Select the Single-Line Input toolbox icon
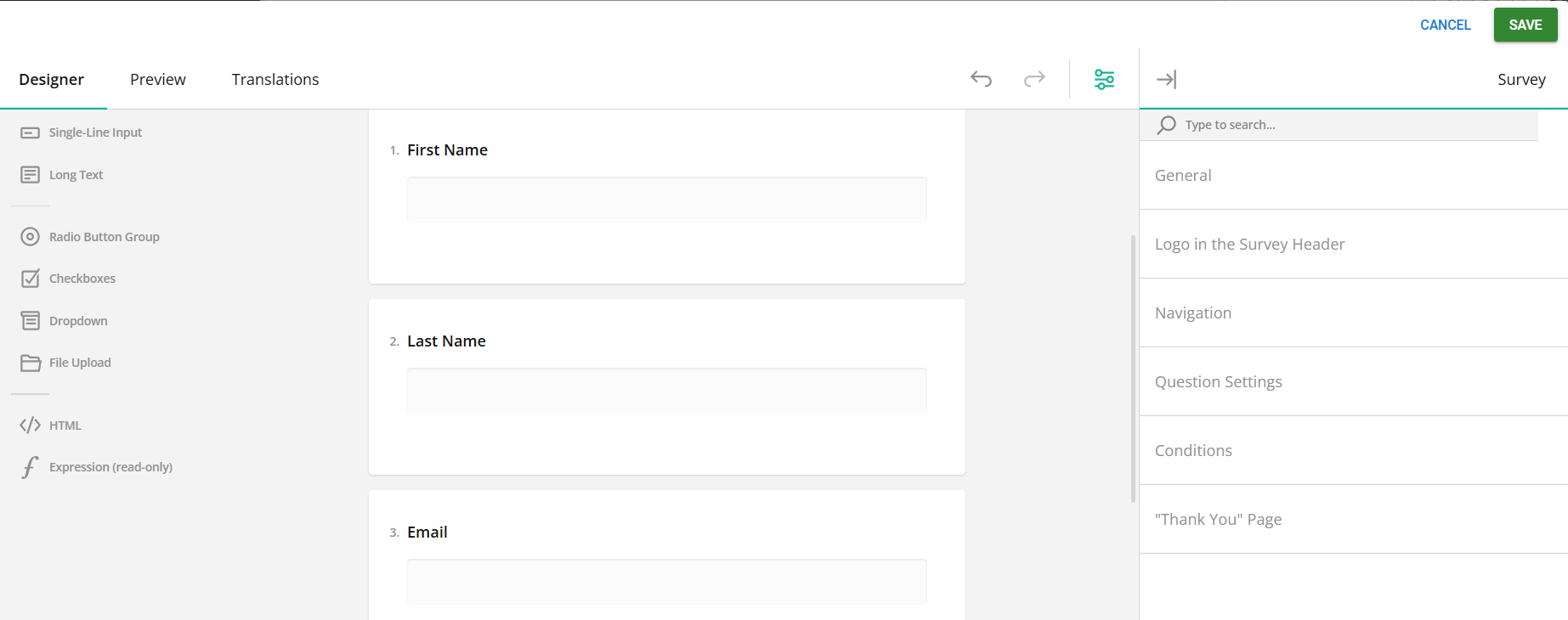The height and width of the screenshot is (620, 1568). point(31,132)
